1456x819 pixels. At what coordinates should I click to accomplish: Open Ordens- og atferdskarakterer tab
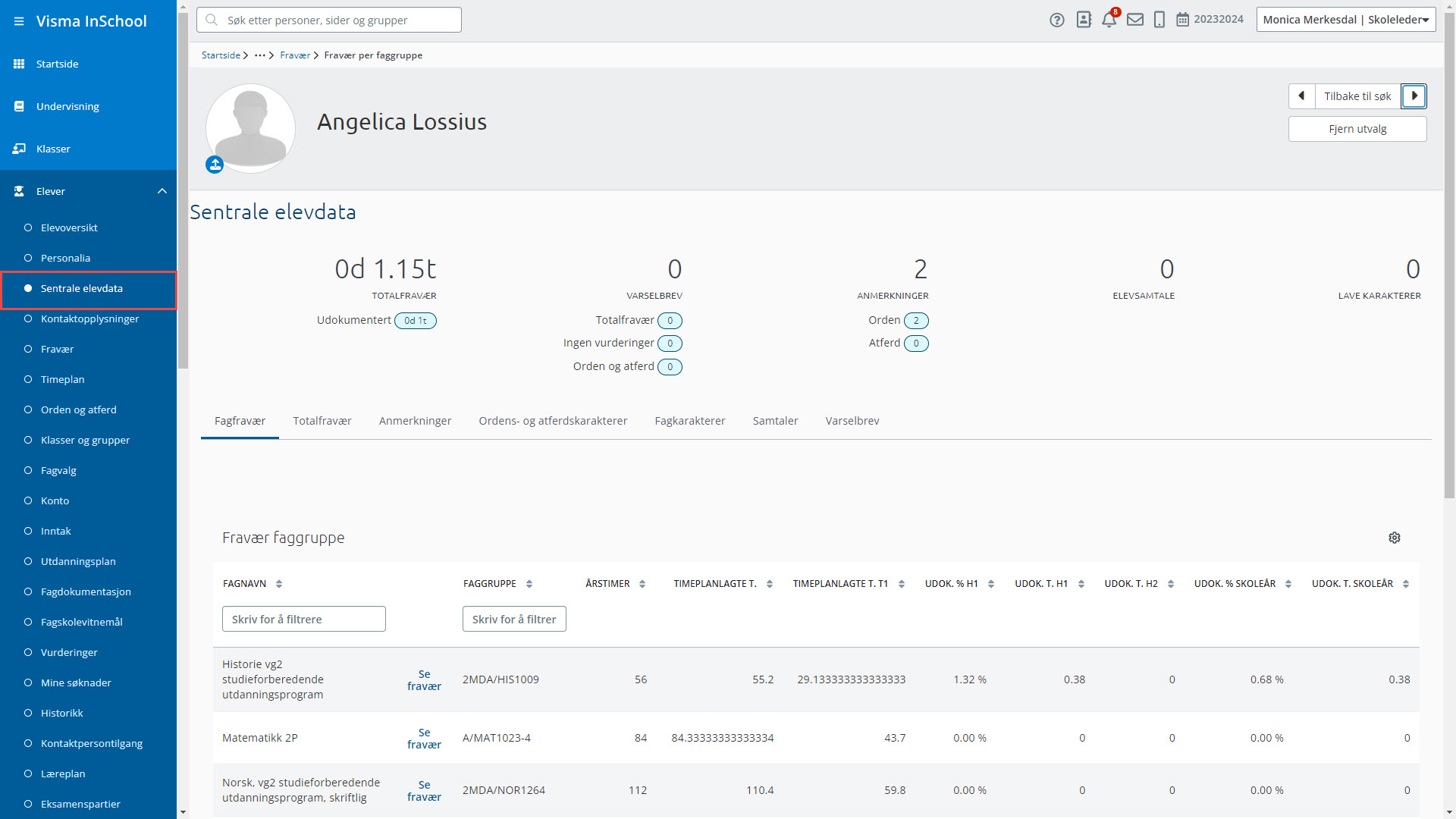[x=553, y=421]
